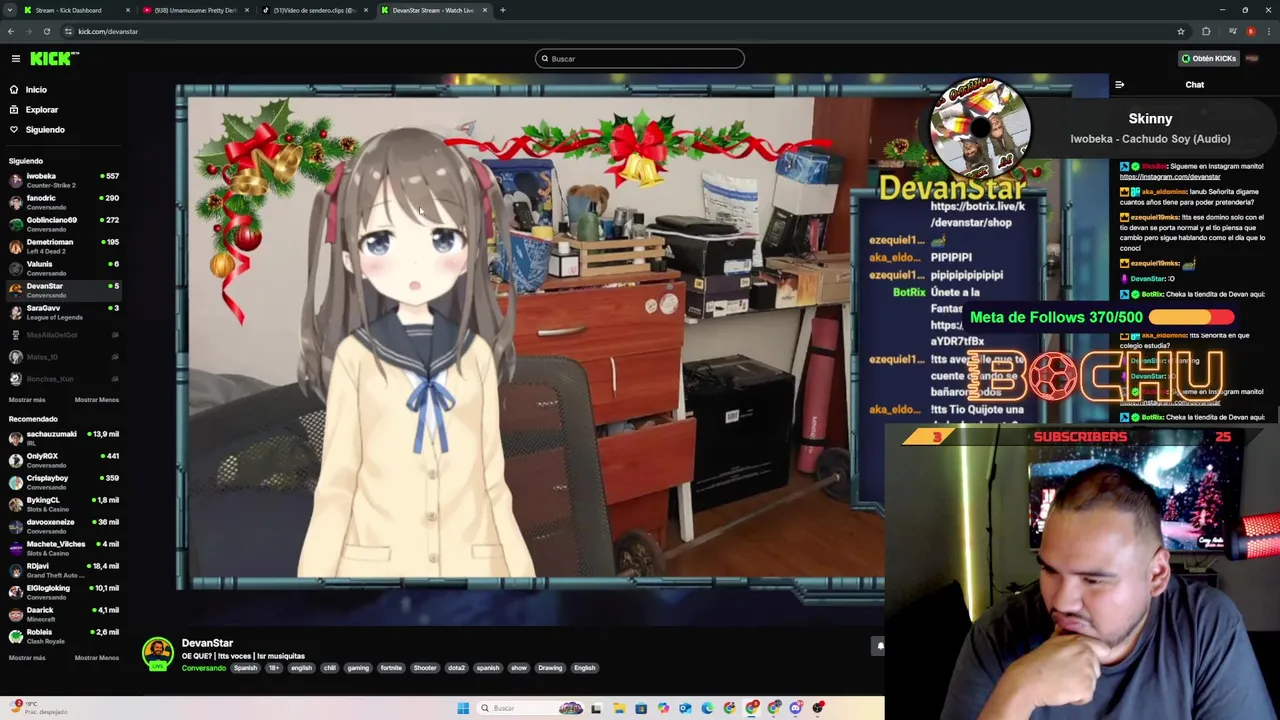The width and height of the screenshot is (1280, 720).
Task: Click DevanStar's live avatar below the video
Action: tap(157, 654)
